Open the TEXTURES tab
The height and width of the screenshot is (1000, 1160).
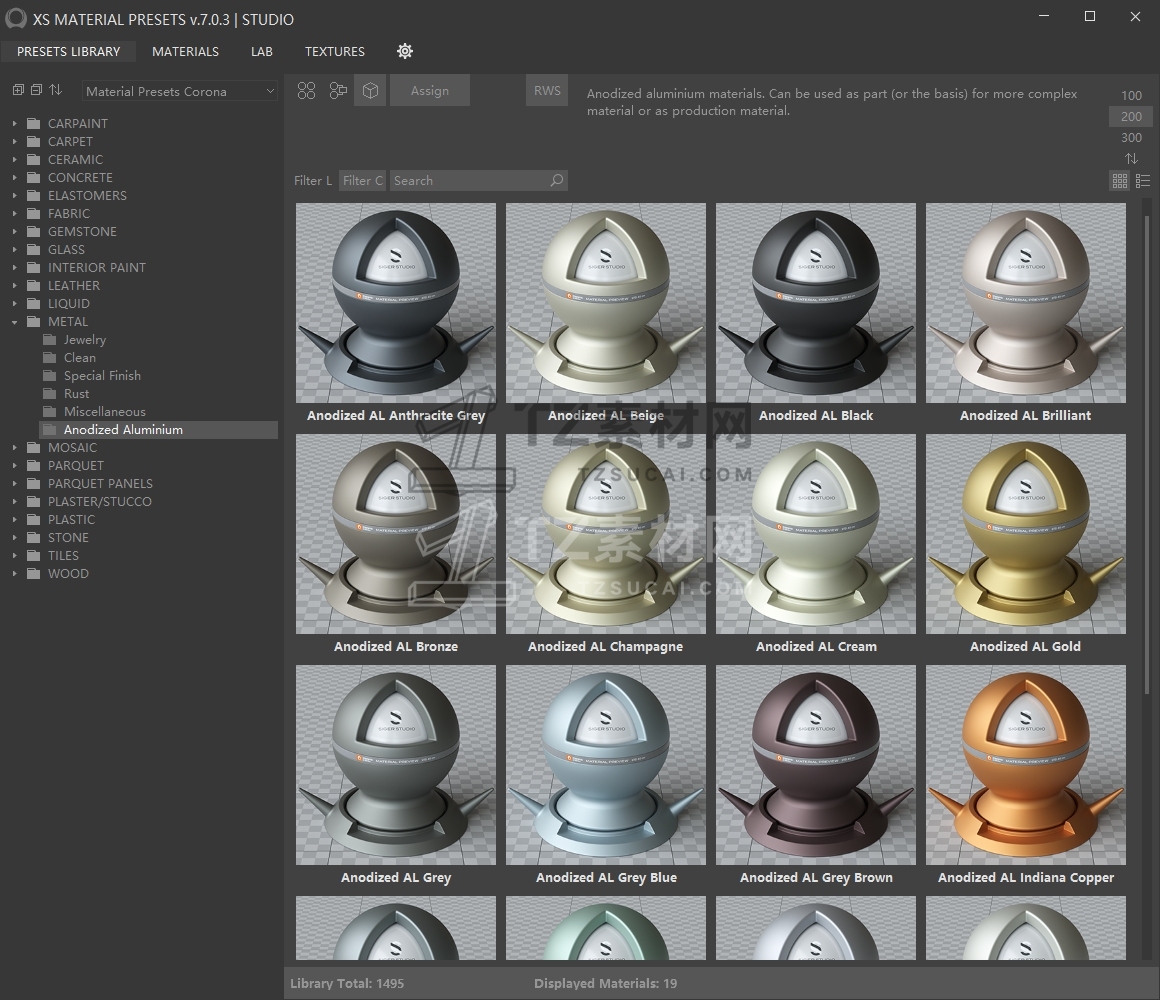coord(335,51)
